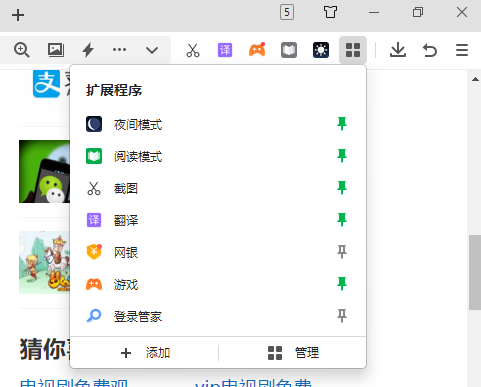Click the Alipay logo on the page
Screen dimensions: 481x387
pyautogui.click(x=46, y=84)
